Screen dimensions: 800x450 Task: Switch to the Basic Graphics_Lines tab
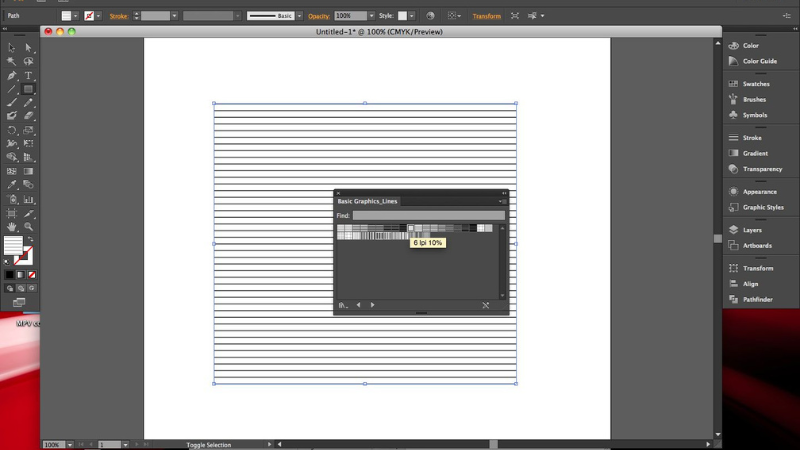367,201
